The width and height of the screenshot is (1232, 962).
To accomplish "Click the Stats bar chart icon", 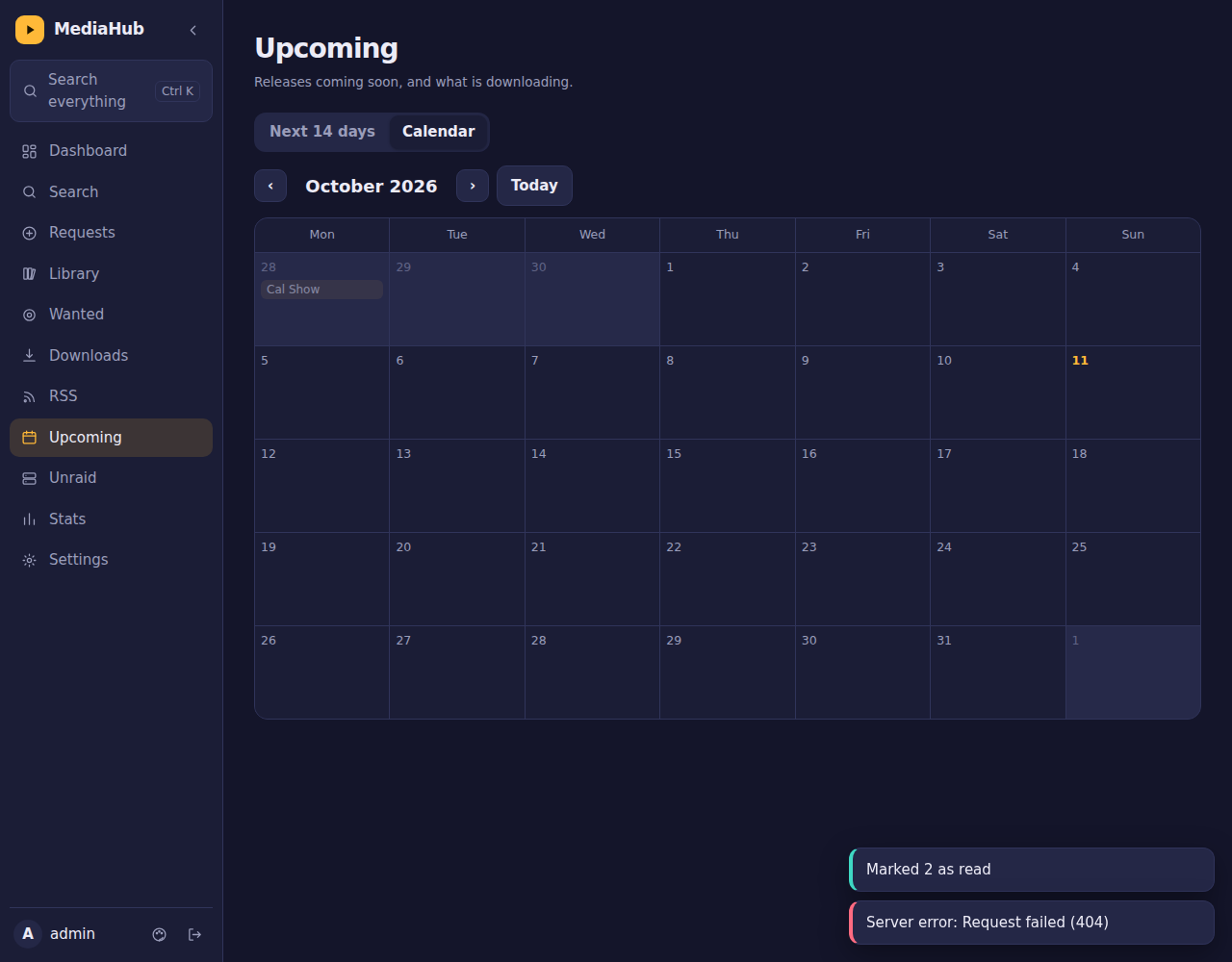I will pos(30,519).
